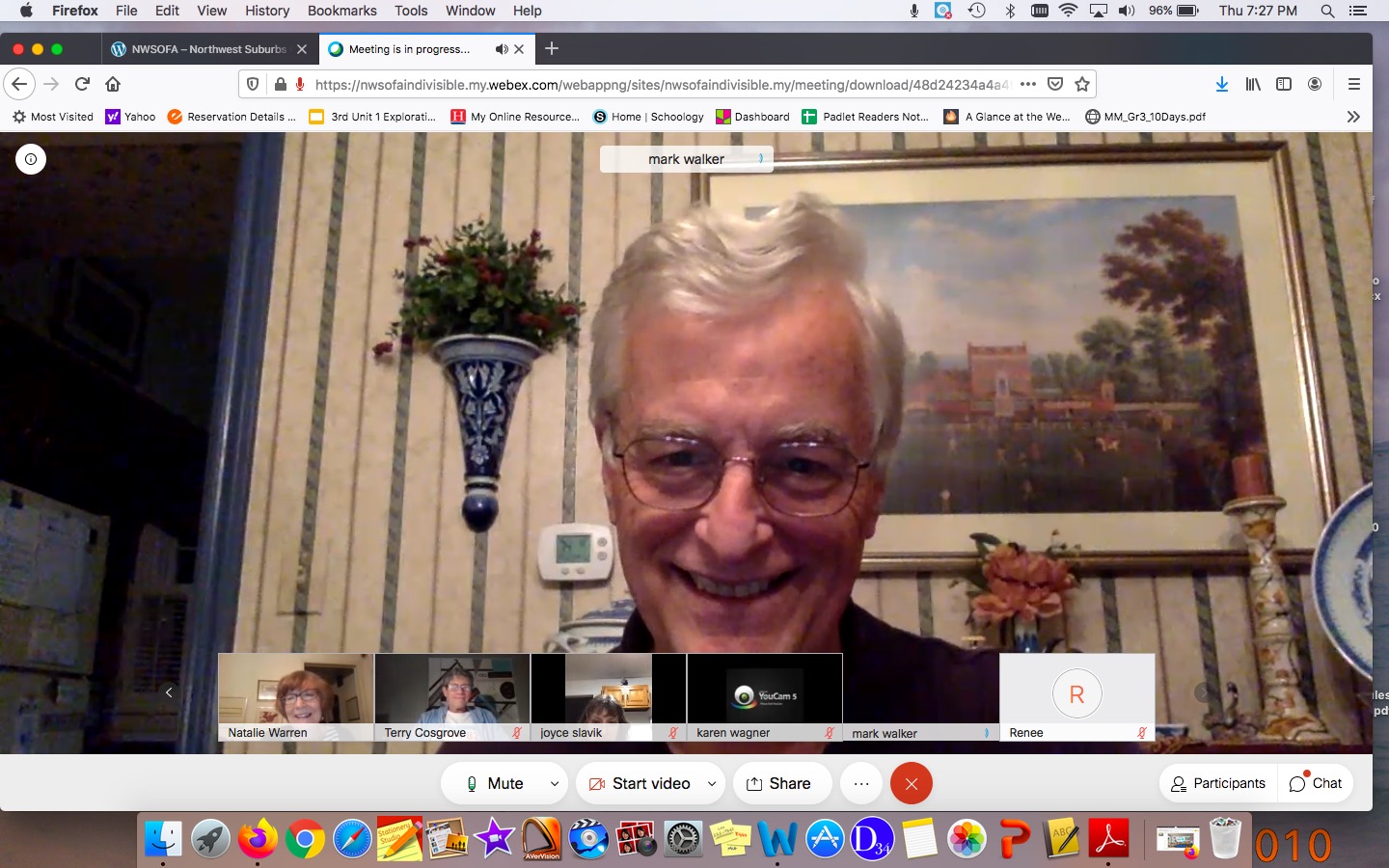Open the History menu

tap(267, 11)
